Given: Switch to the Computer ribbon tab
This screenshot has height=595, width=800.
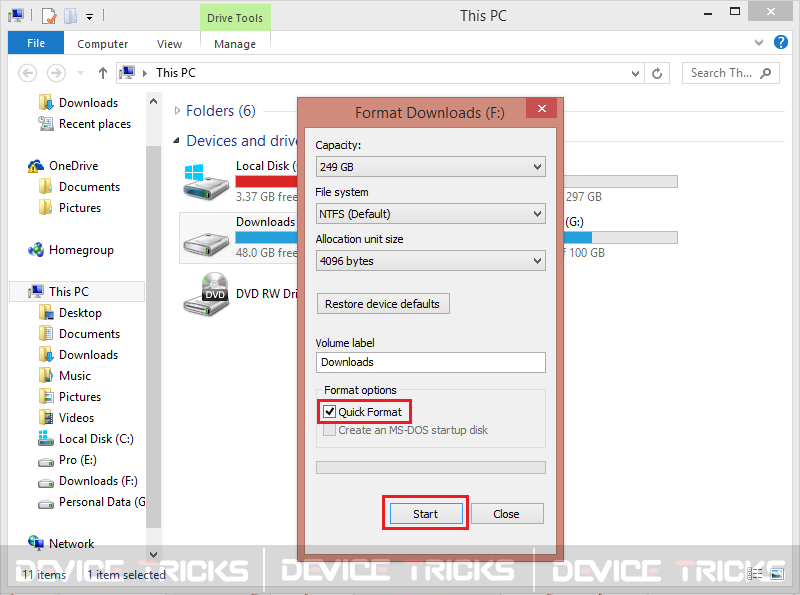Looking at the screenshot, I should tap(103, 44).
